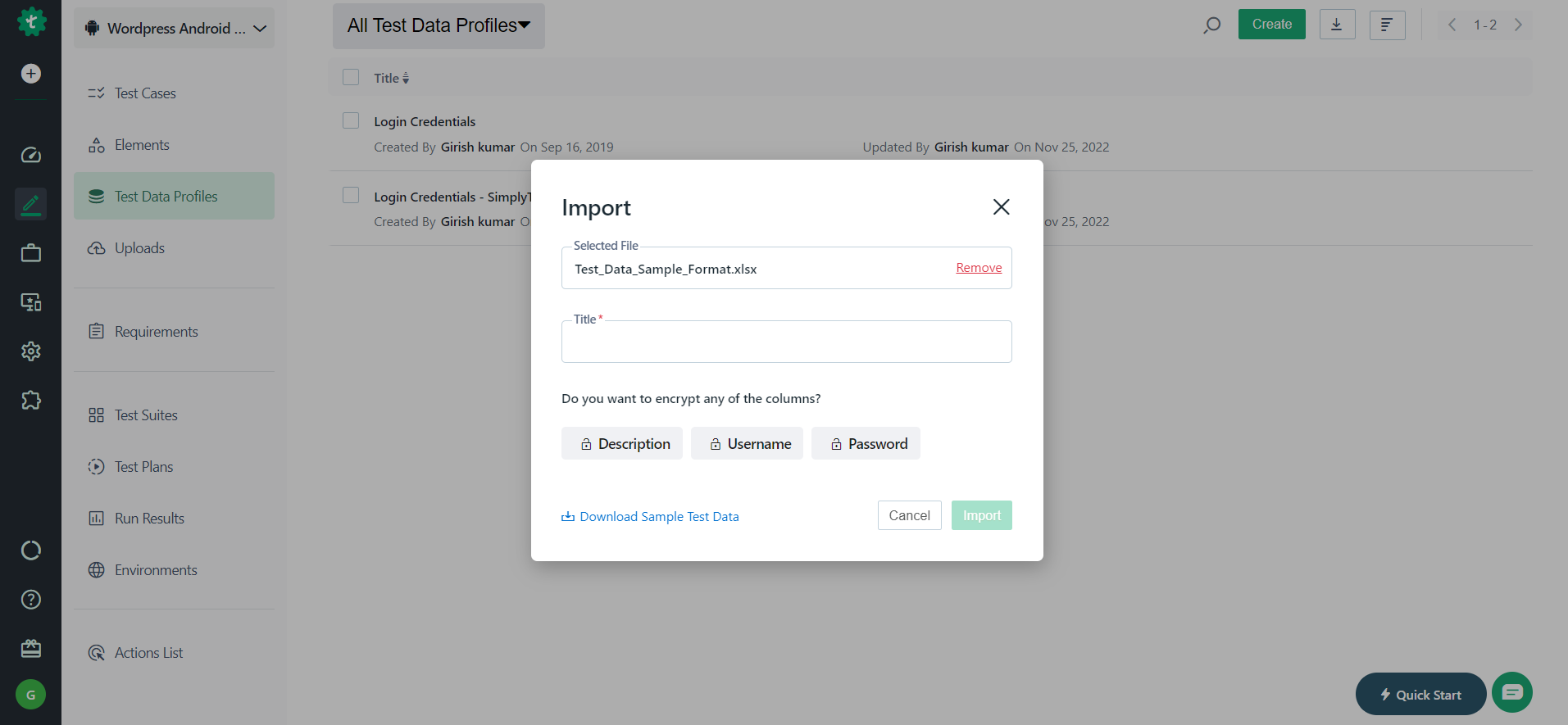Click the briefcase icon in left rail
The image size is (1568, 725).
tap(31, 253)
